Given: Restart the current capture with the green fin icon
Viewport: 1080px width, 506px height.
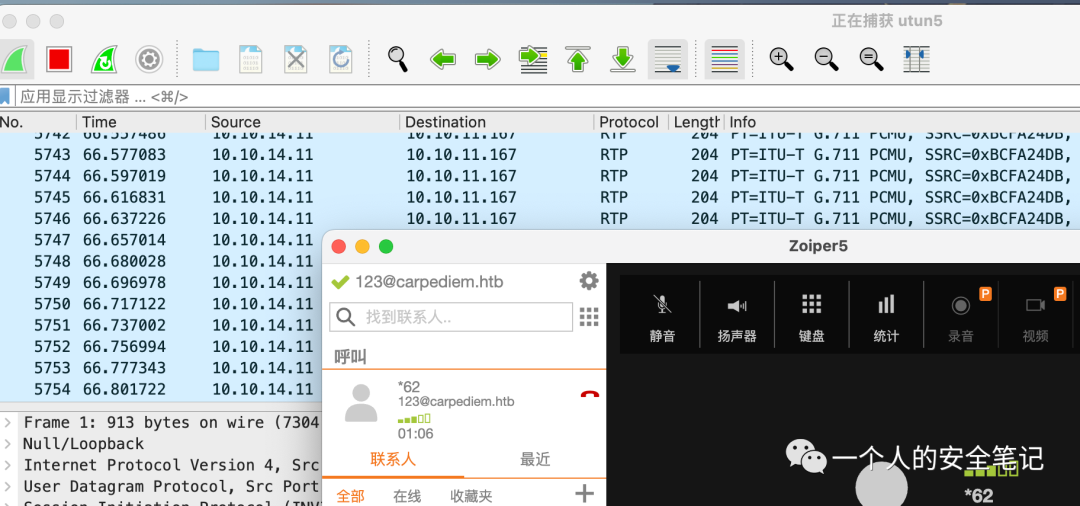Looking at the screenshot, I should coord(104,59).
